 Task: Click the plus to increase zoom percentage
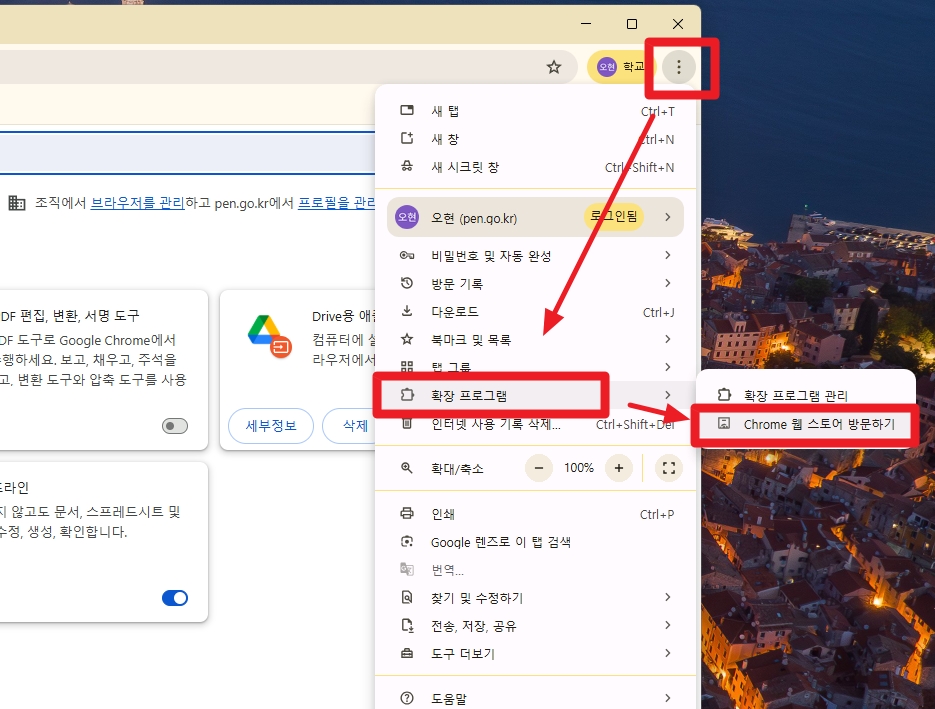tap(618, 467)
